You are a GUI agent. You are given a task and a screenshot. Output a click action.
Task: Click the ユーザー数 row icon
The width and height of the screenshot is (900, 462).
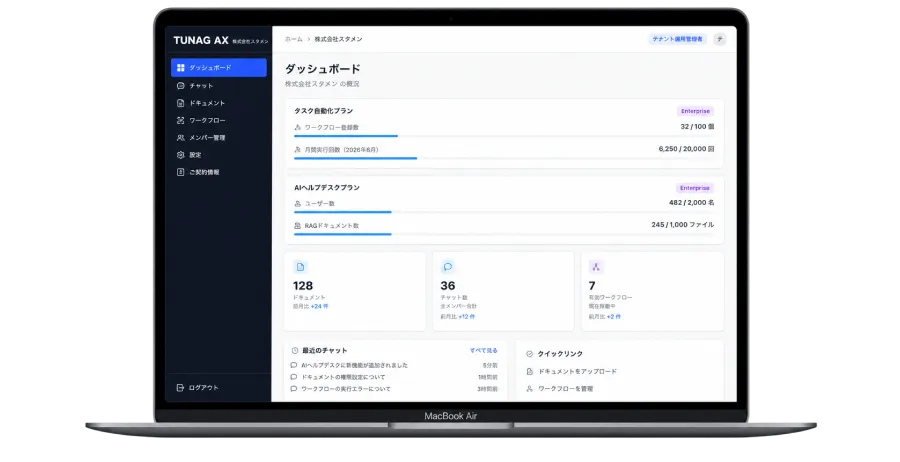click(x=297, y=204)
